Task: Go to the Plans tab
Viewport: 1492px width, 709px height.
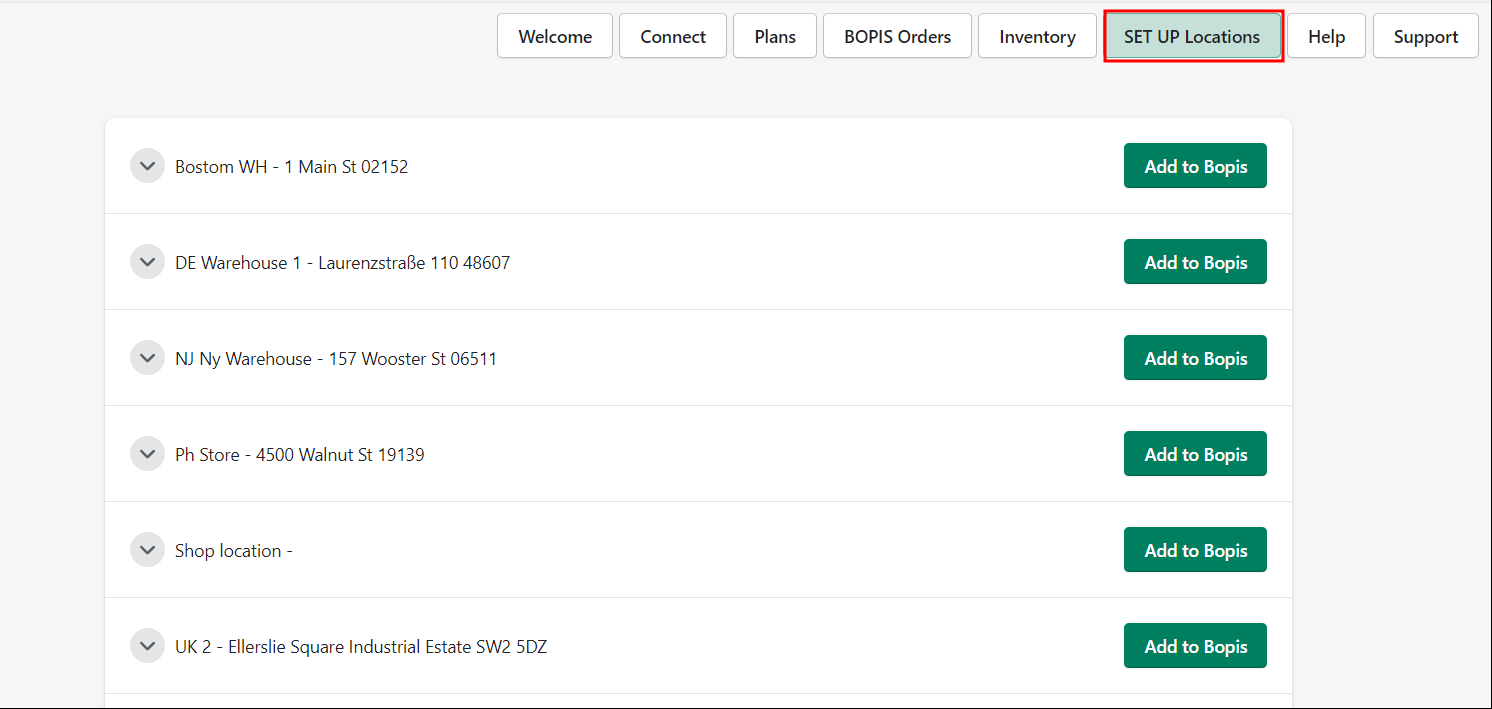Action: pos(775,36)
